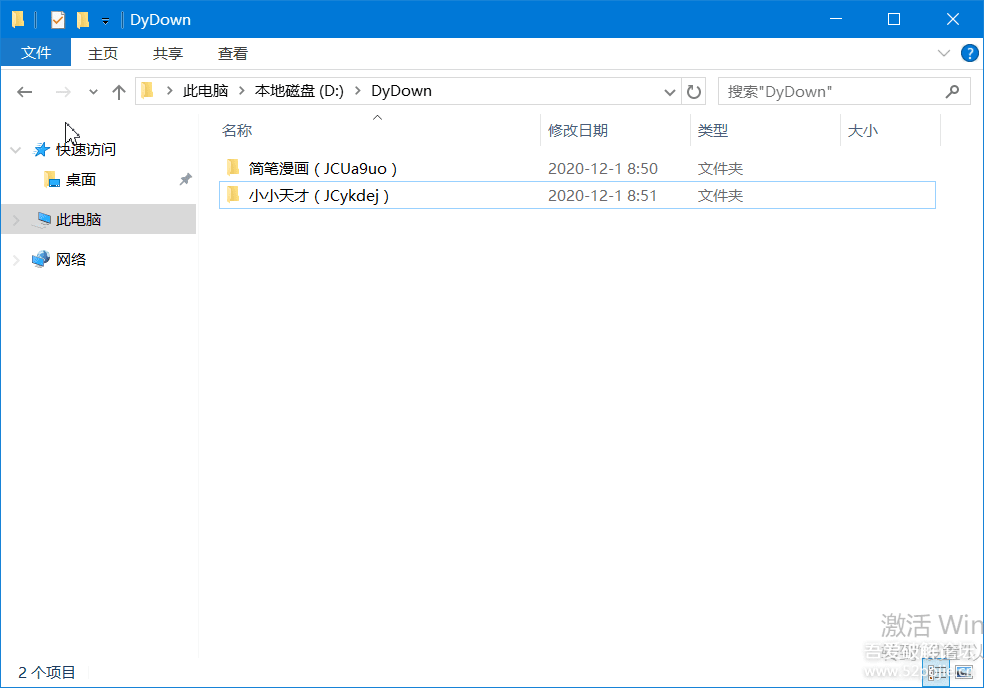The image size is (984, 688).
Task: Expand the ribbon with the chevron arrow
Action: pos(943,53)
